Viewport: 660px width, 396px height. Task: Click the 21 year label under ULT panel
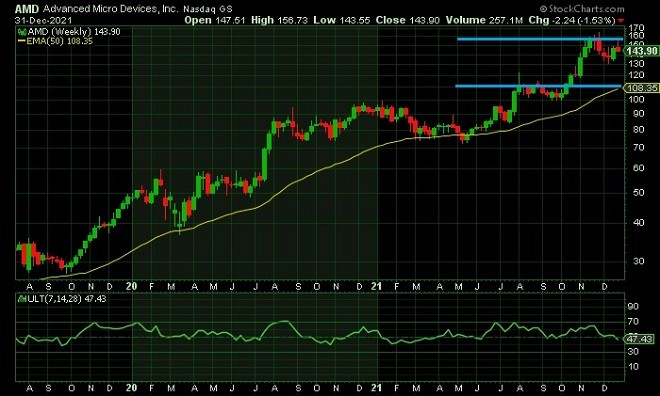pyautogui.click(x=377, y=388)
